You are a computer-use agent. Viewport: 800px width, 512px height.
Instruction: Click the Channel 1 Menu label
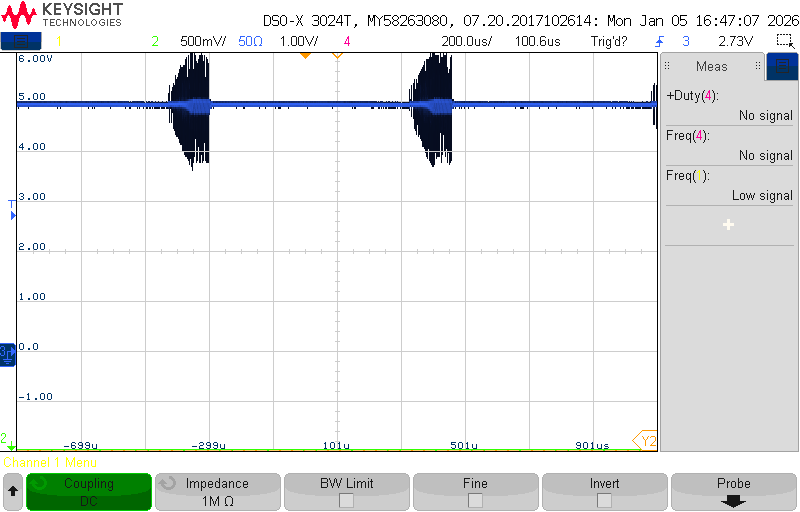point(50,463)
